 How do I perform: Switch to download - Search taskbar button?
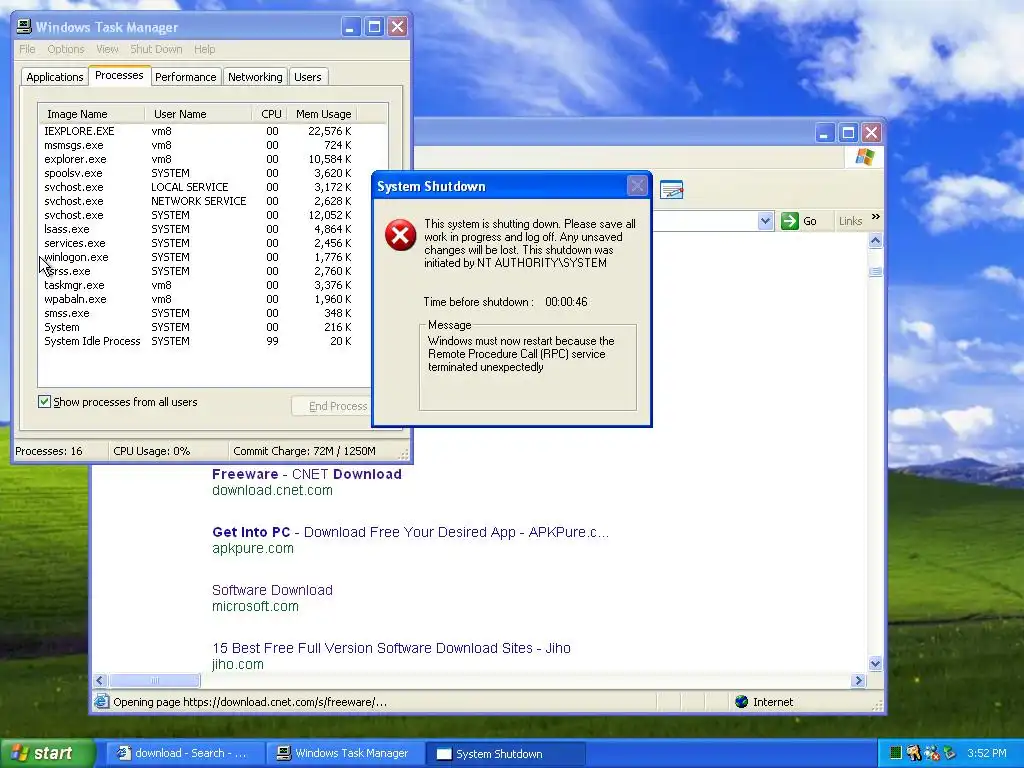point(184,753)
